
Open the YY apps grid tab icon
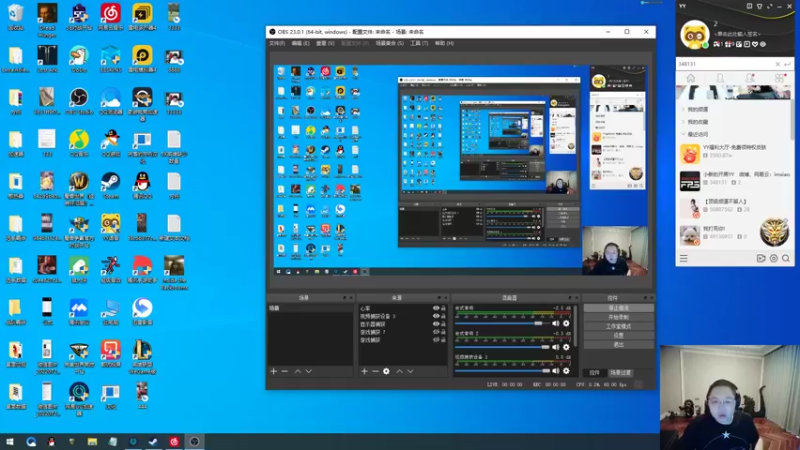[x=779, y=78]
